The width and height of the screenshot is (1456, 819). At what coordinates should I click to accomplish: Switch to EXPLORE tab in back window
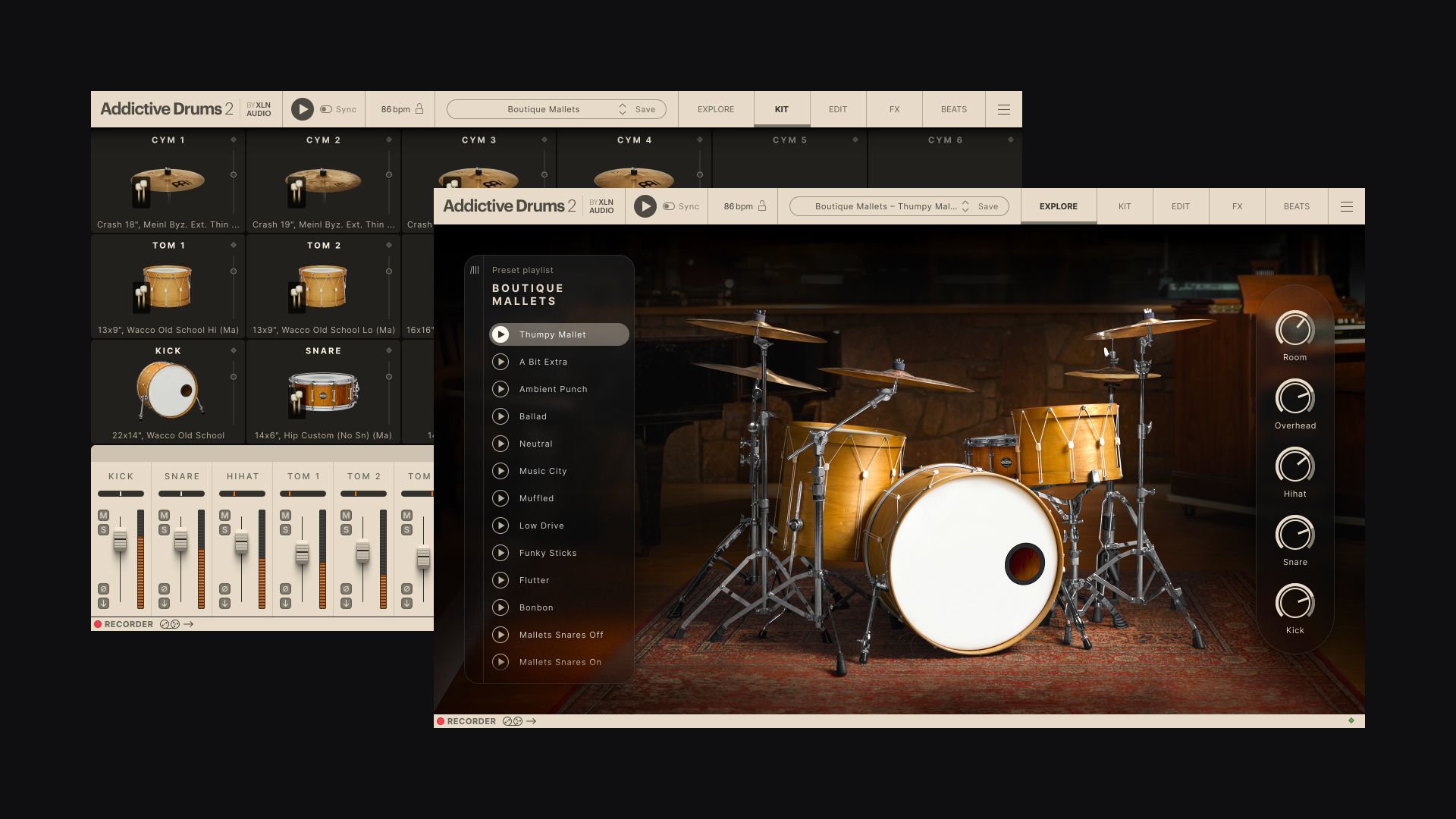coord(716,109)
